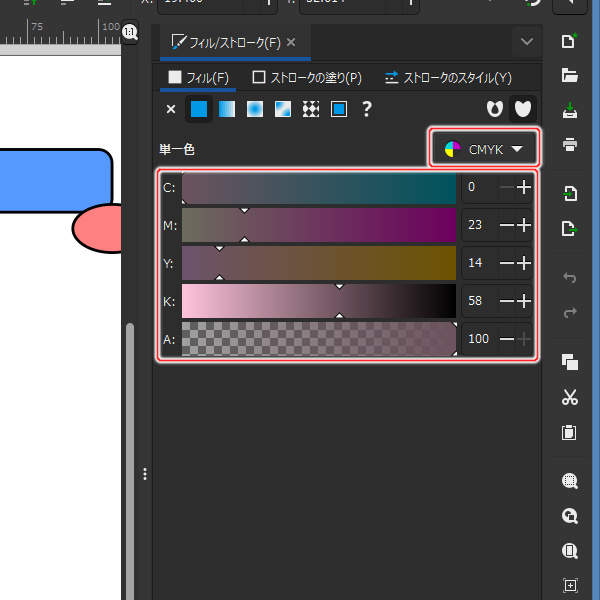The height and width of the screenshot is (600, 600).
Task: Click the unset paint question mark icon
Action: pyautogui.click(x=367, y=109)
